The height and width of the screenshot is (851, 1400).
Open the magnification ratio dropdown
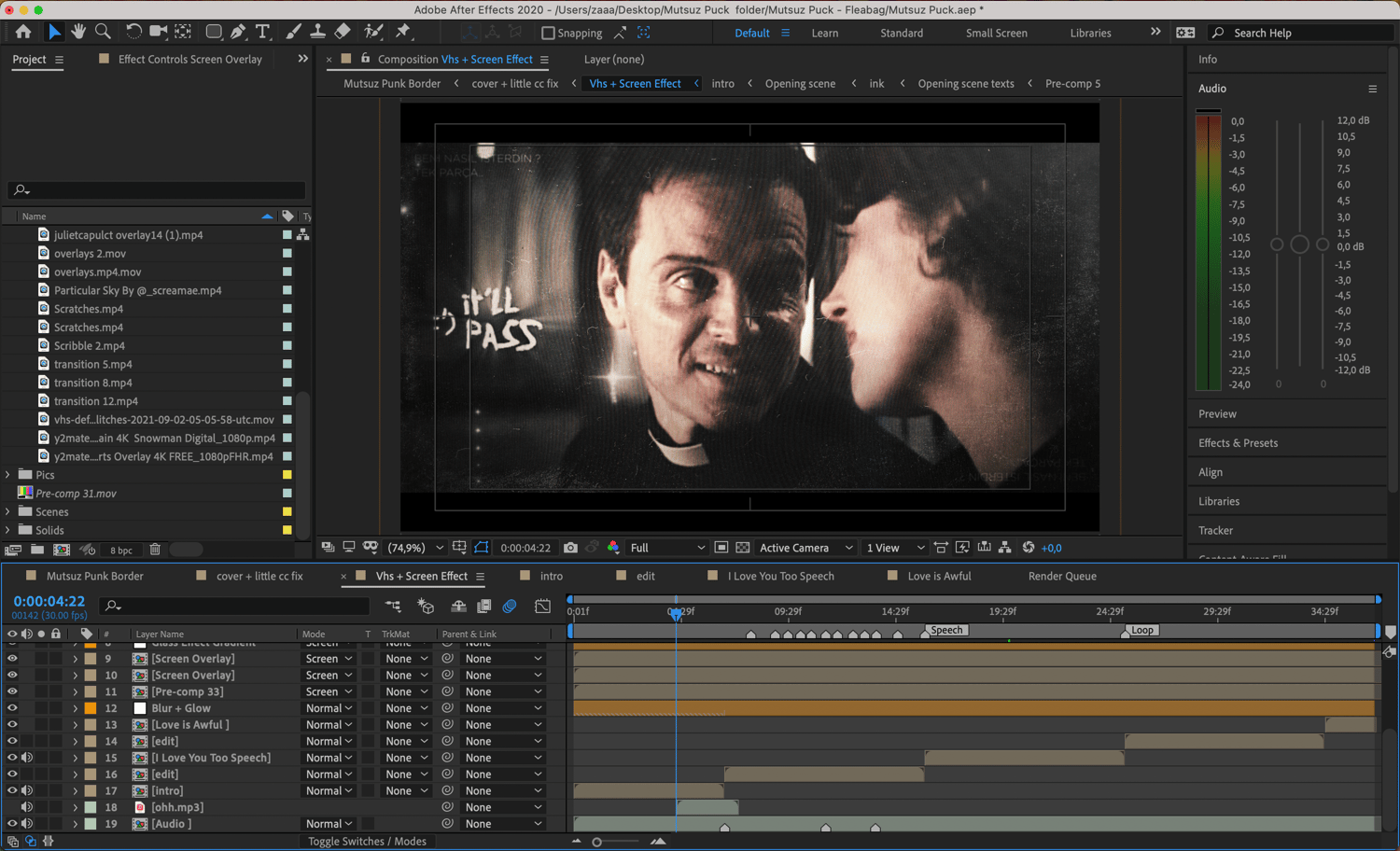pyautogui.click(x=414, y=548)
